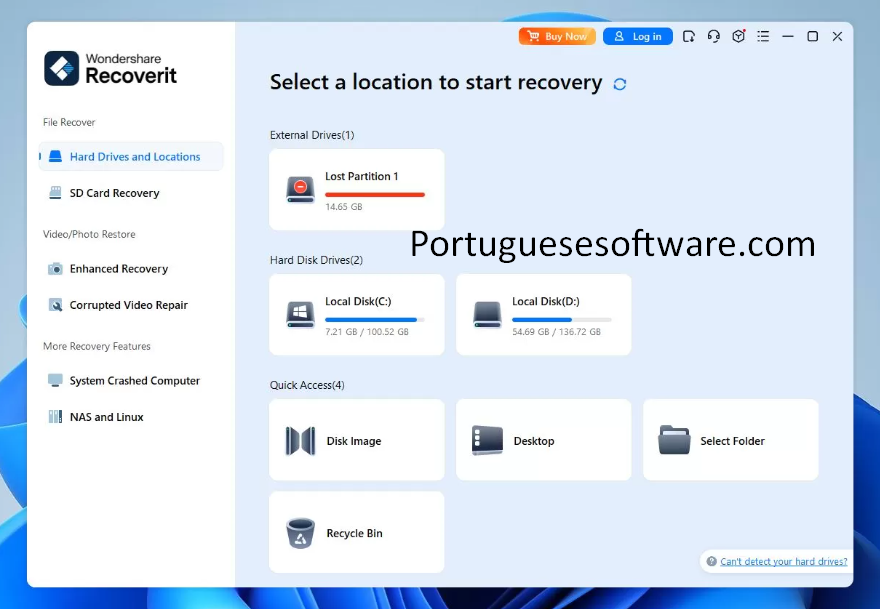Image resolution: width=880 pixels, height=609 pixels.
Task: Open System Crashed Computer feature
Action: [136, 380]
